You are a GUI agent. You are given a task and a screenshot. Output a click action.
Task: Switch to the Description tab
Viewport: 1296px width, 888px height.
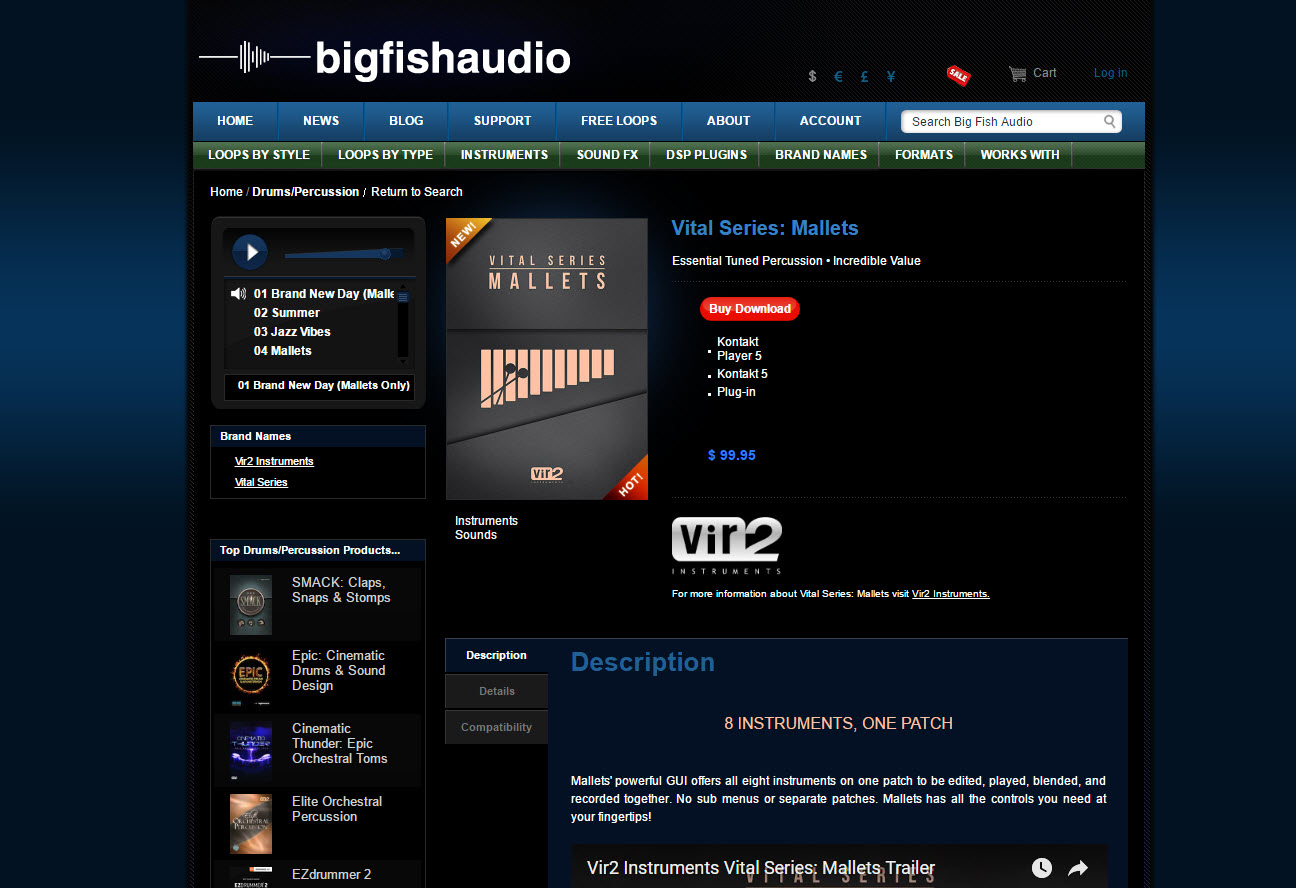click(x=496, y=655)
